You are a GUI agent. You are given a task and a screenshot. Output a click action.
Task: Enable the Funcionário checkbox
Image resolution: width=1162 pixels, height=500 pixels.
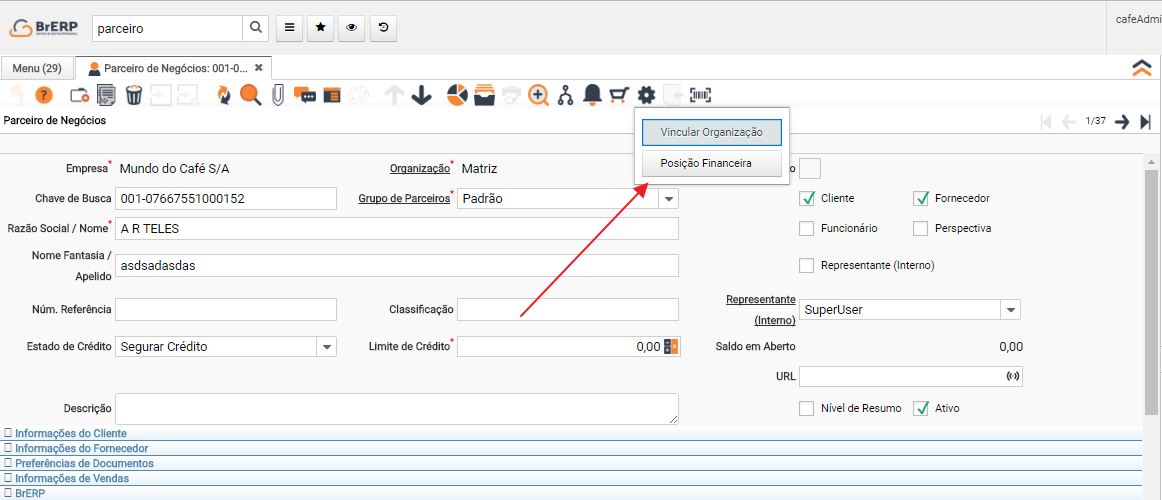click(807, 228)
